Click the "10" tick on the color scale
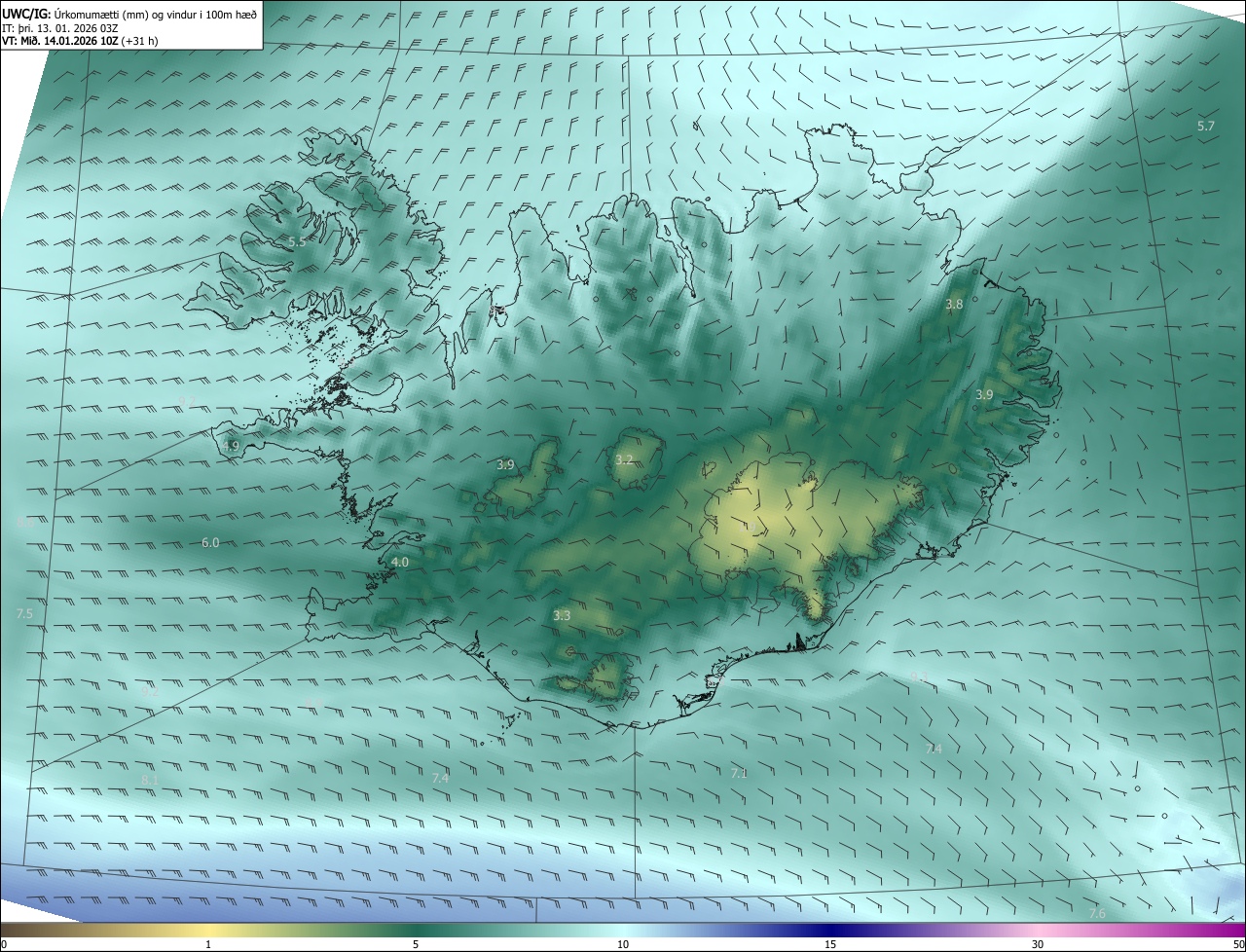This screenshot has width=1246, height=952. click(623, 944)
